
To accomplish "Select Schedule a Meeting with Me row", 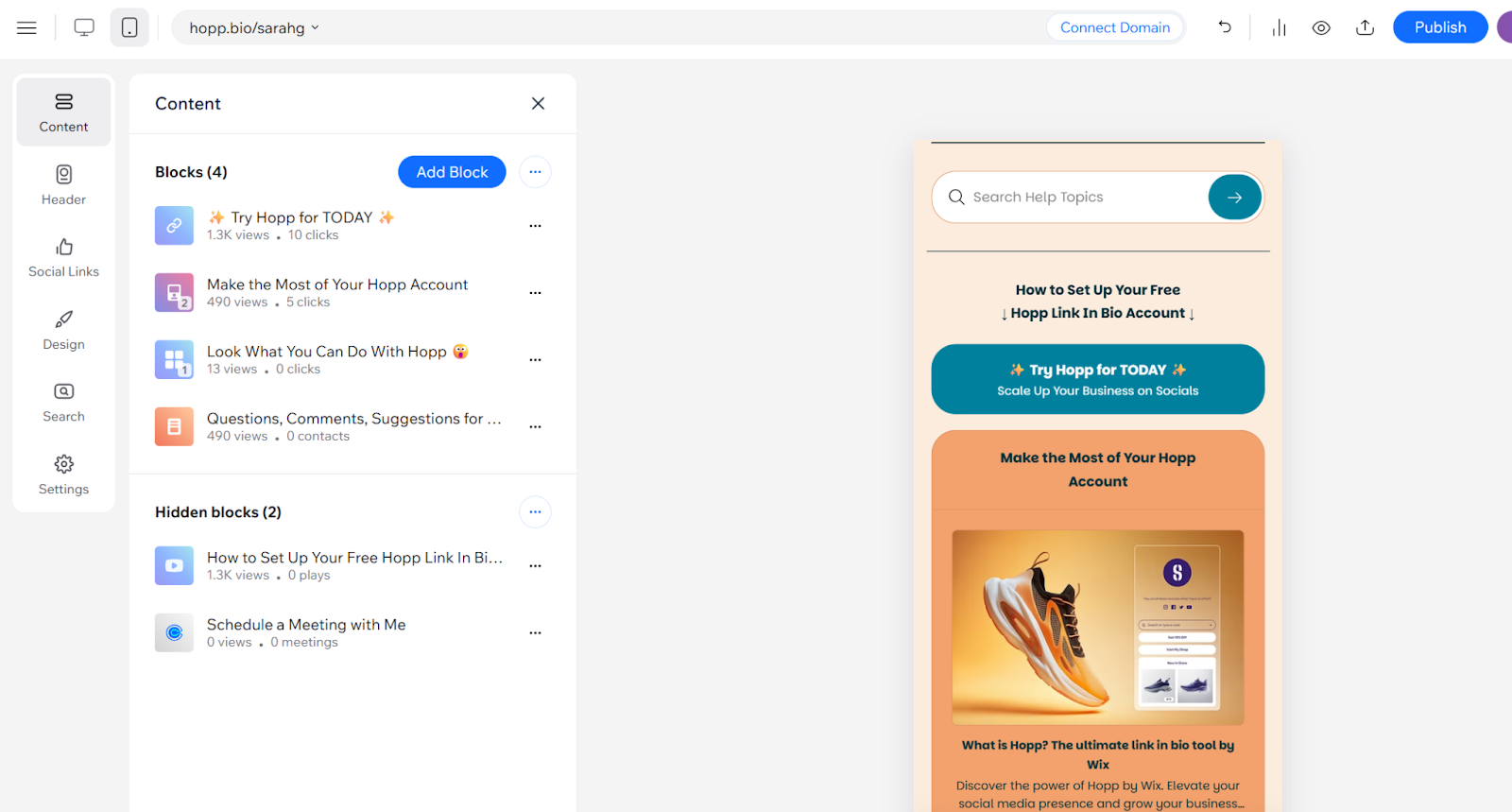I will tap(352, 633).
